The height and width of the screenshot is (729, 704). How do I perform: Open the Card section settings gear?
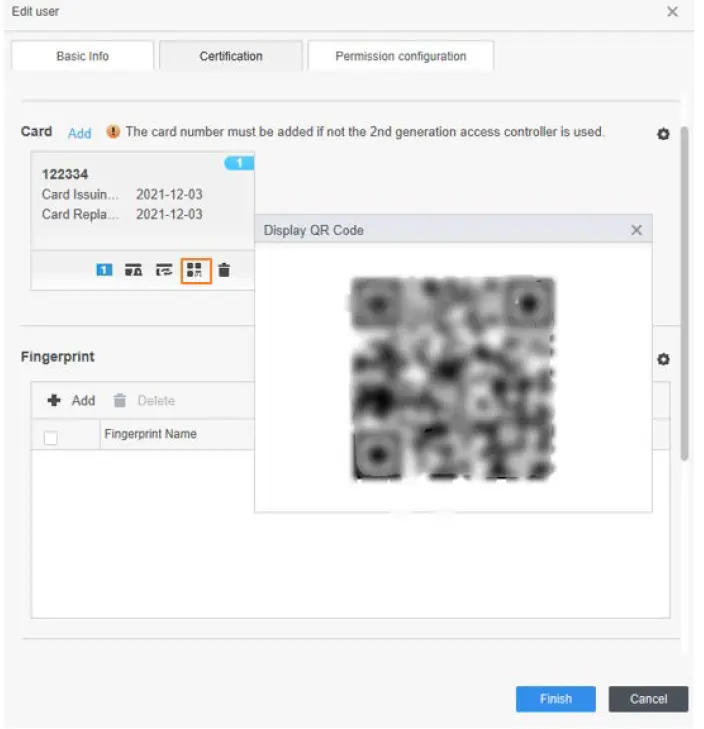[662, 134]
